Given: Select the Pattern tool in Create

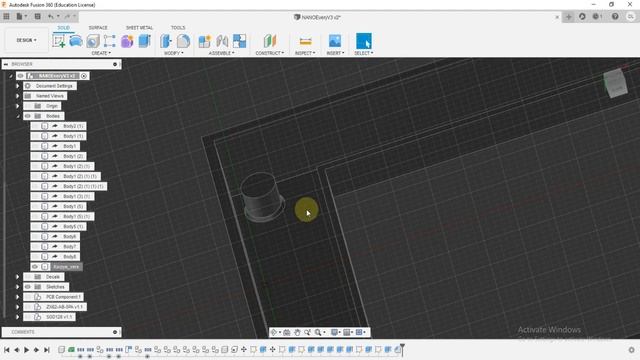Looking at the screenshot, I should (x=110, y=41).
